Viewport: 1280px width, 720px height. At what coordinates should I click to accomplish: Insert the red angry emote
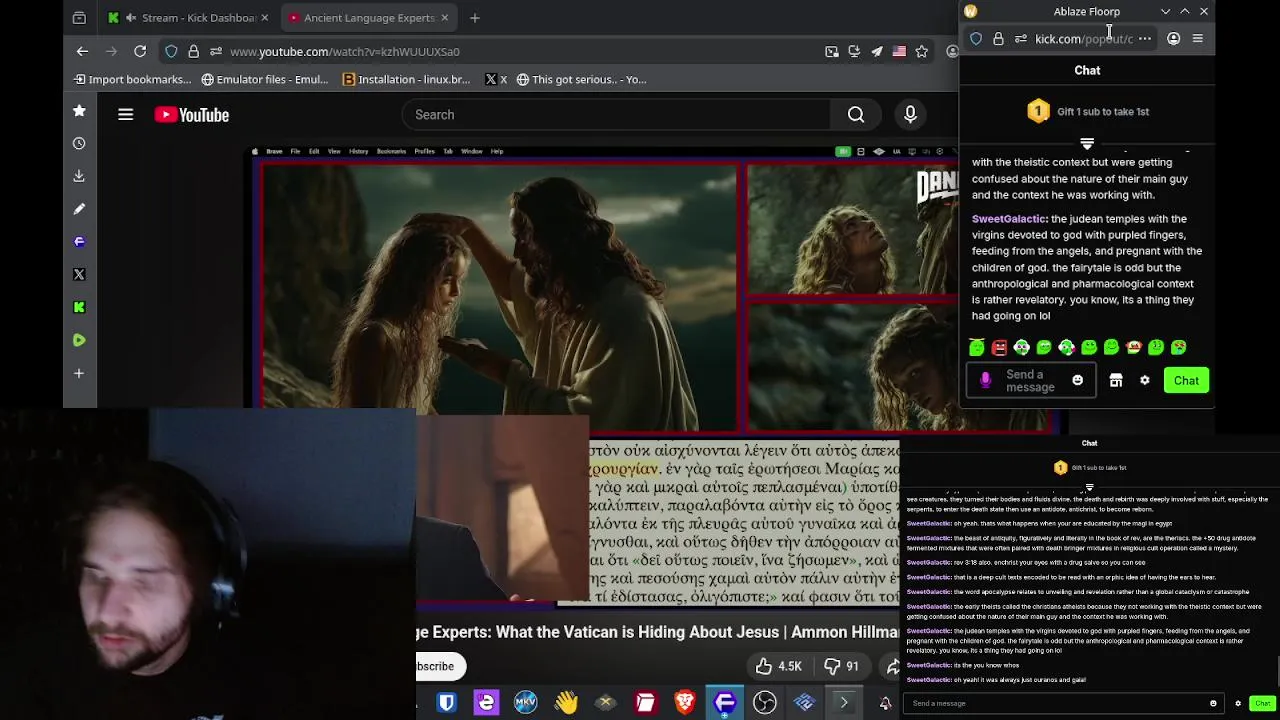(x=999, y=347)
